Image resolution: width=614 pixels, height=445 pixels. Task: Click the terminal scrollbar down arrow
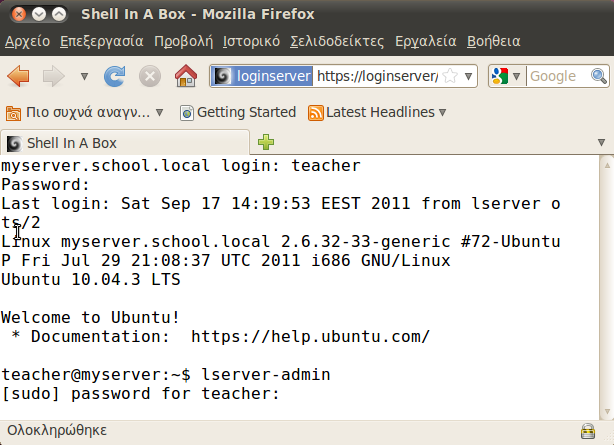pos(607,411)
